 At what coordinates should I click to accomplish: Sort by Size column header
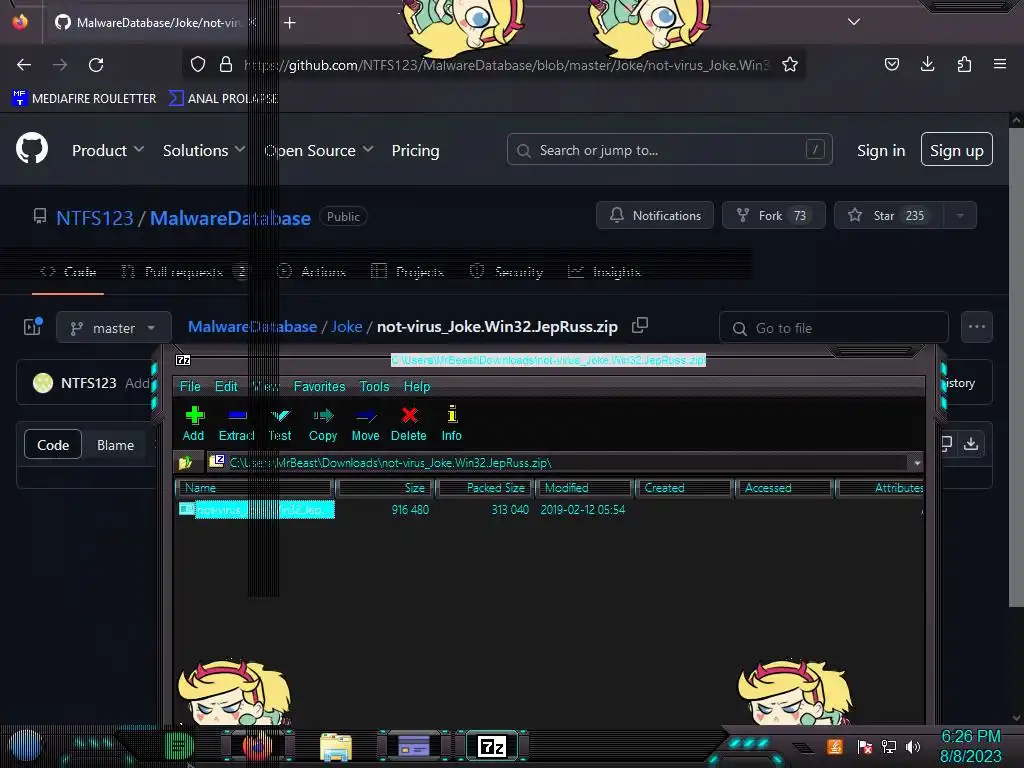[385, 488]
